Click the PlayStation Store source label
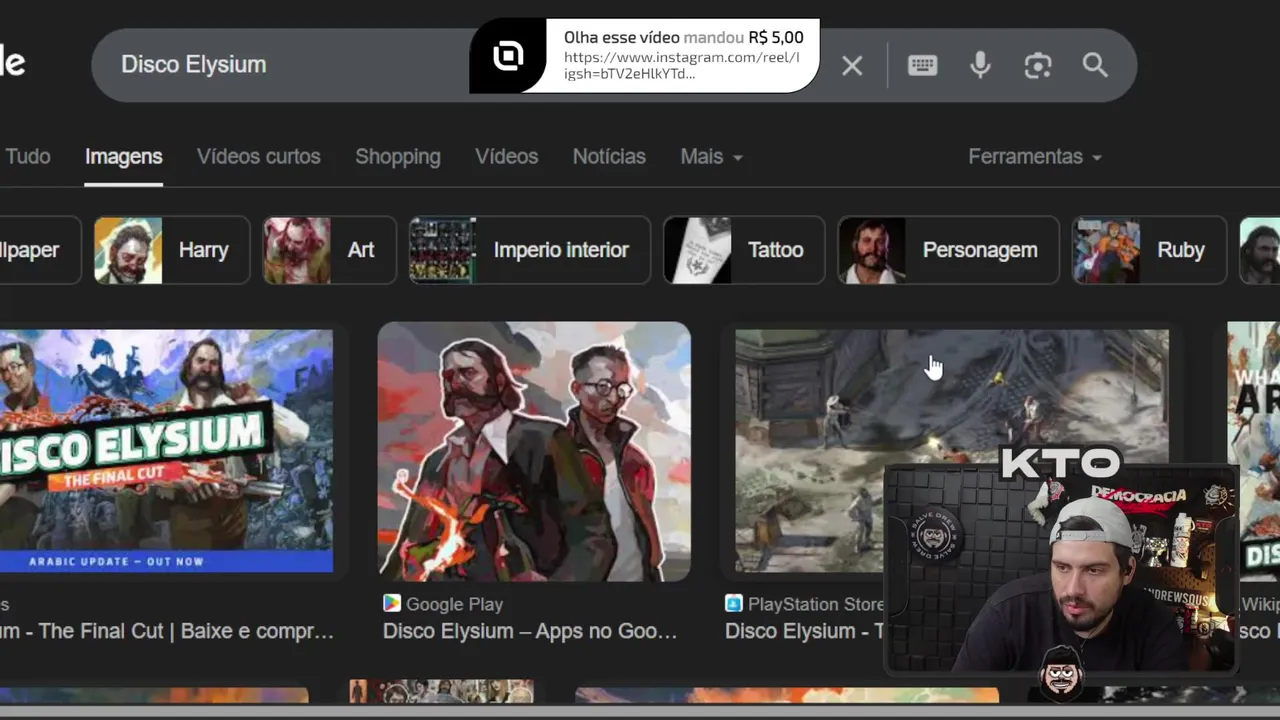Image resolution: width=1280 pixels, height=720 pixels. (x=815, y=604)
